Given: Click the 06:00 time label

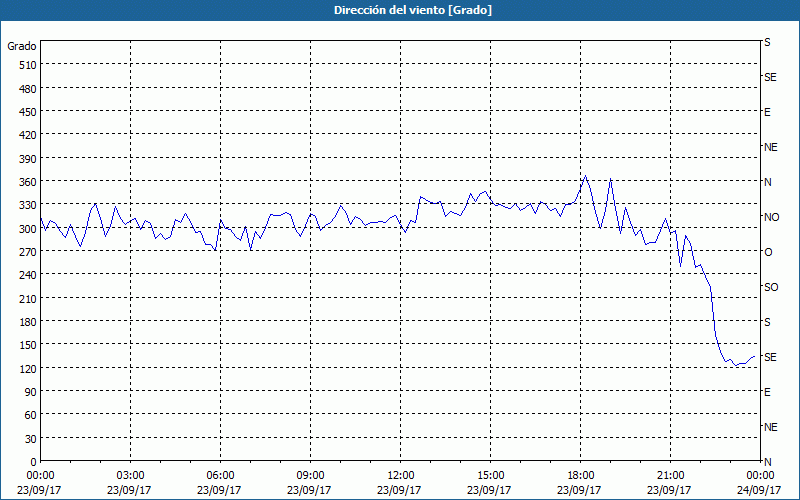Looking at the screenshot, I should click(220, 476).
